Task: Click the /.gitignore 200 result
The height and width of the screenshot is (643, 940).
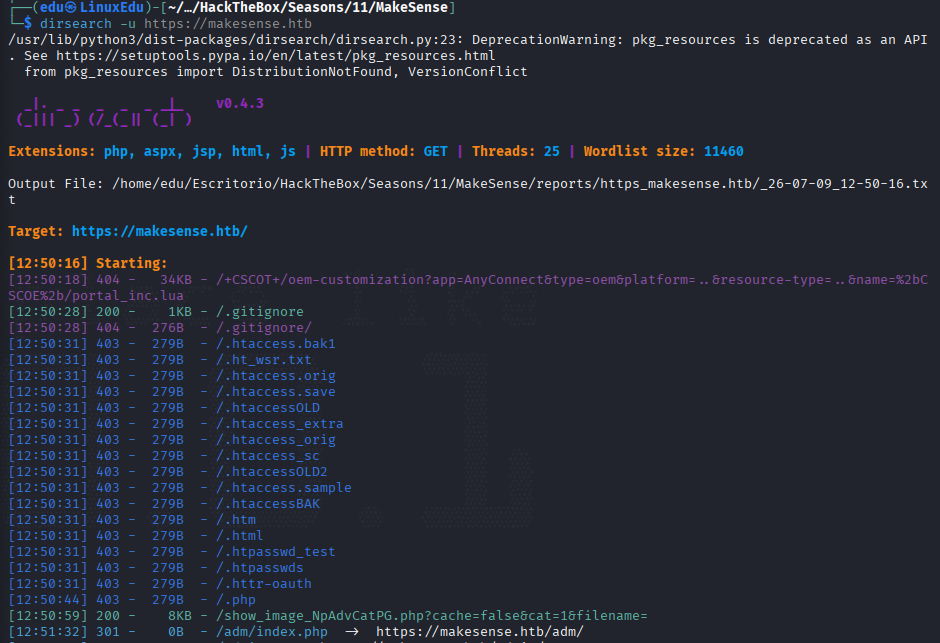Action: pyautogui.click(x=260, y=312)
